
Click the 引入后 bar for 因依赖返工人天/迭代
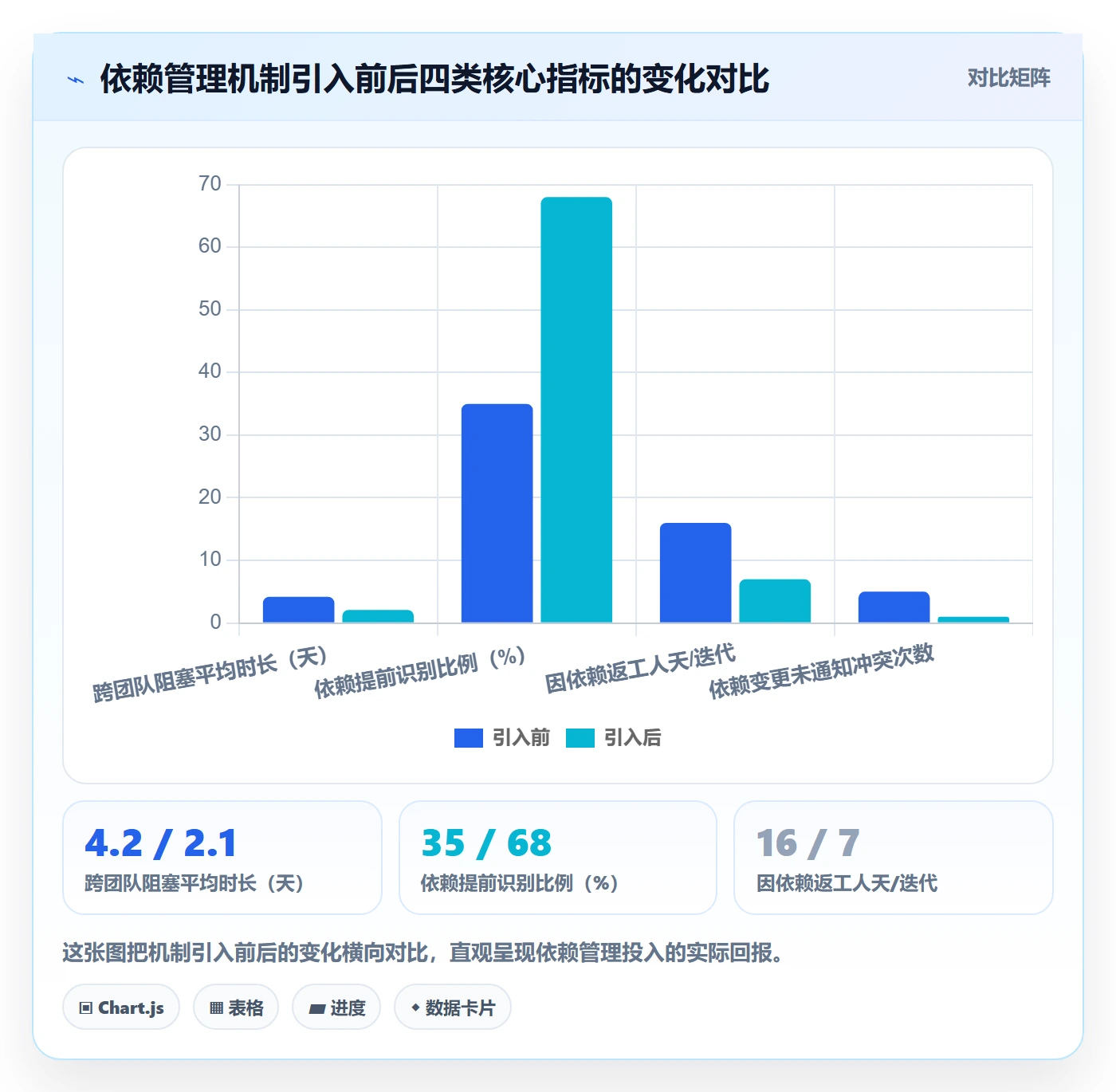[775, 601]
